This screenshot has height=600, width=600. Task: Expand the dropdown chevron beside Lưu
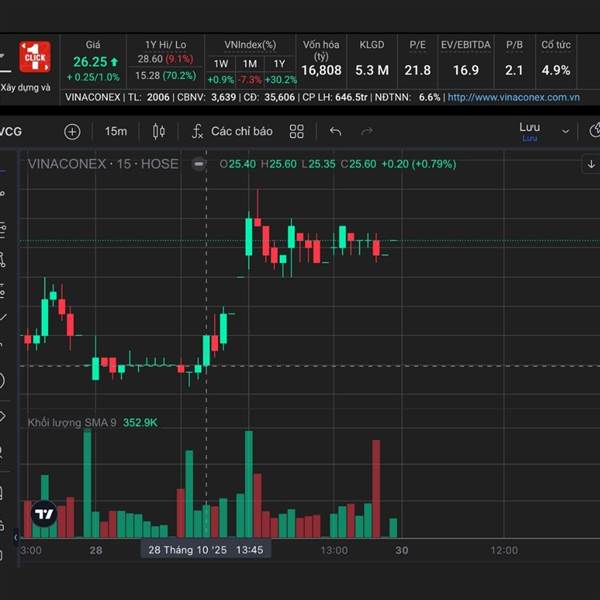(x=565, y=132)
